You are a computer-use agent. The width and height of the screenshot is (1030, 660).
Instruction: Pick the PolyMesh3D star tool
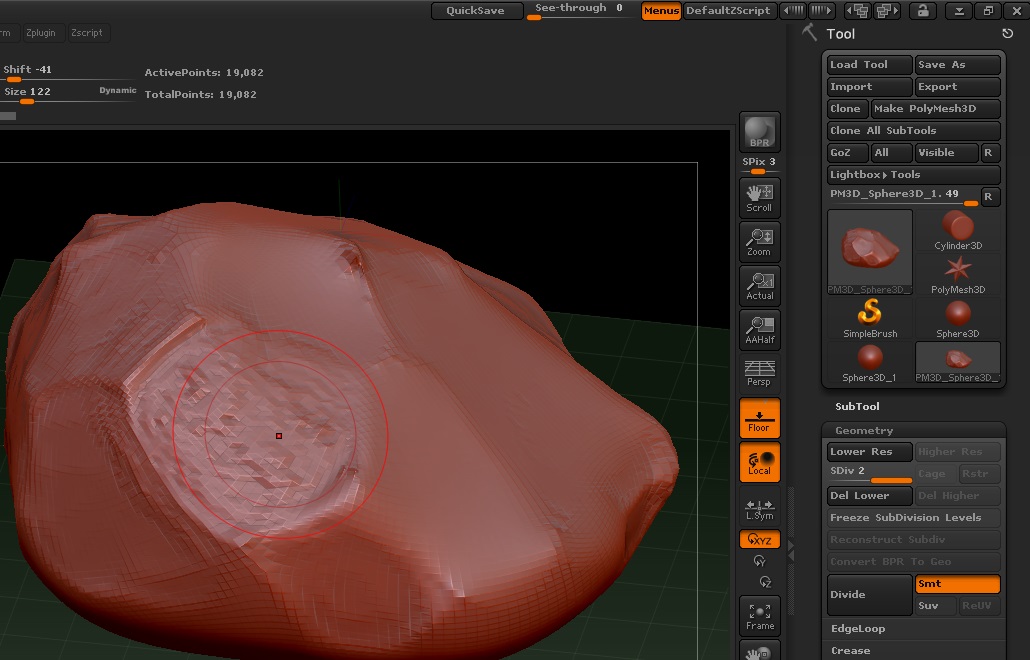pos(957,275)
